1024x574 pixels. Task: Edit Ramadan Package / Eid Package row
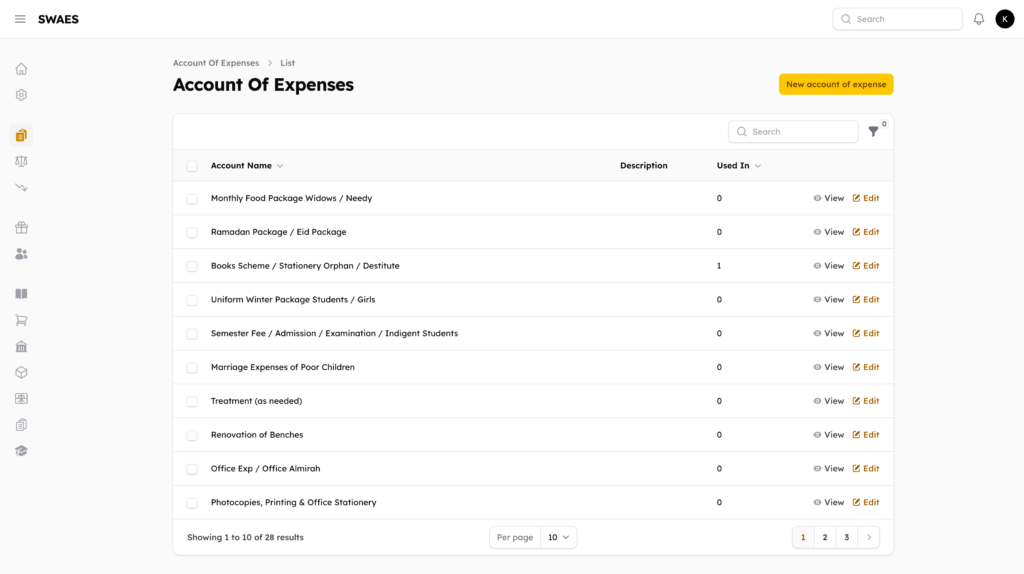click(x=866, y=232)
